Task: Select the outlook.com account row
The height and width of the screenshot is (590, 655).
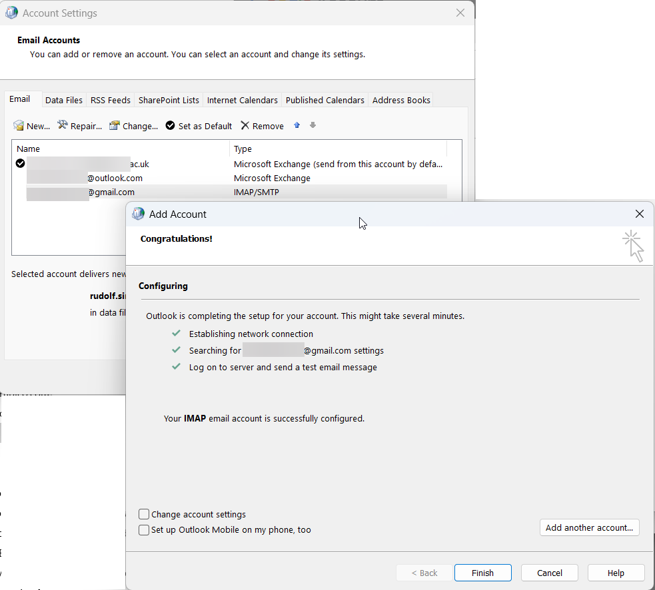Action: pos(231,178)
